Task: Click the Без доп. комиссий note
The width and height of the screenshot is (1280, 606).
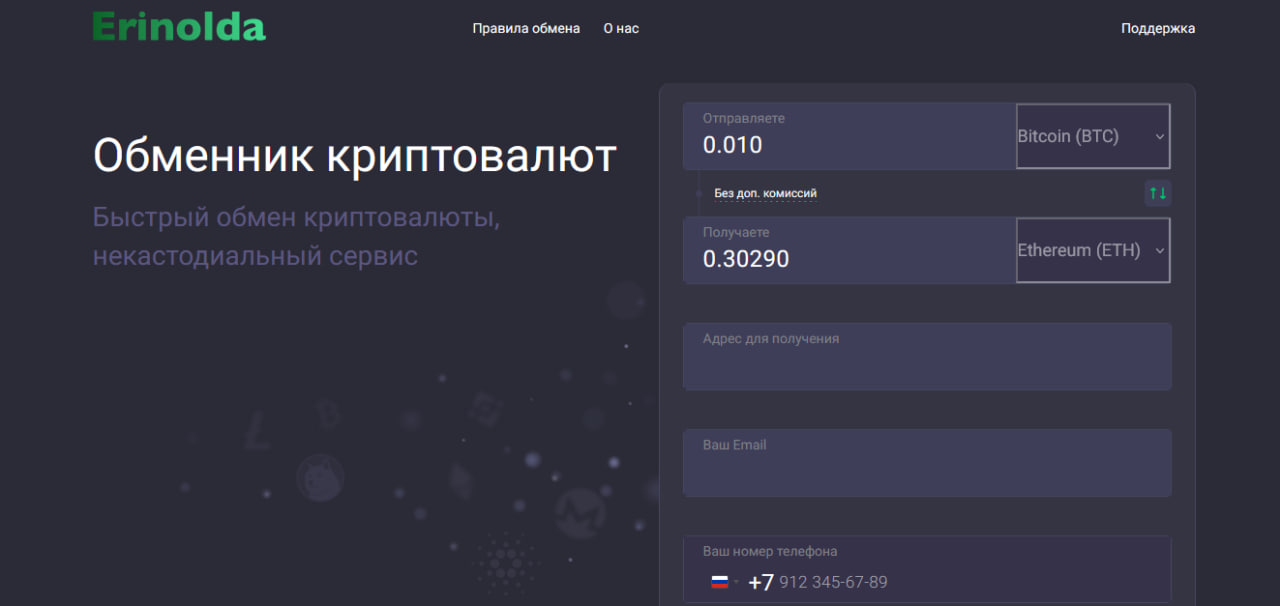Action: pos(766,193)
